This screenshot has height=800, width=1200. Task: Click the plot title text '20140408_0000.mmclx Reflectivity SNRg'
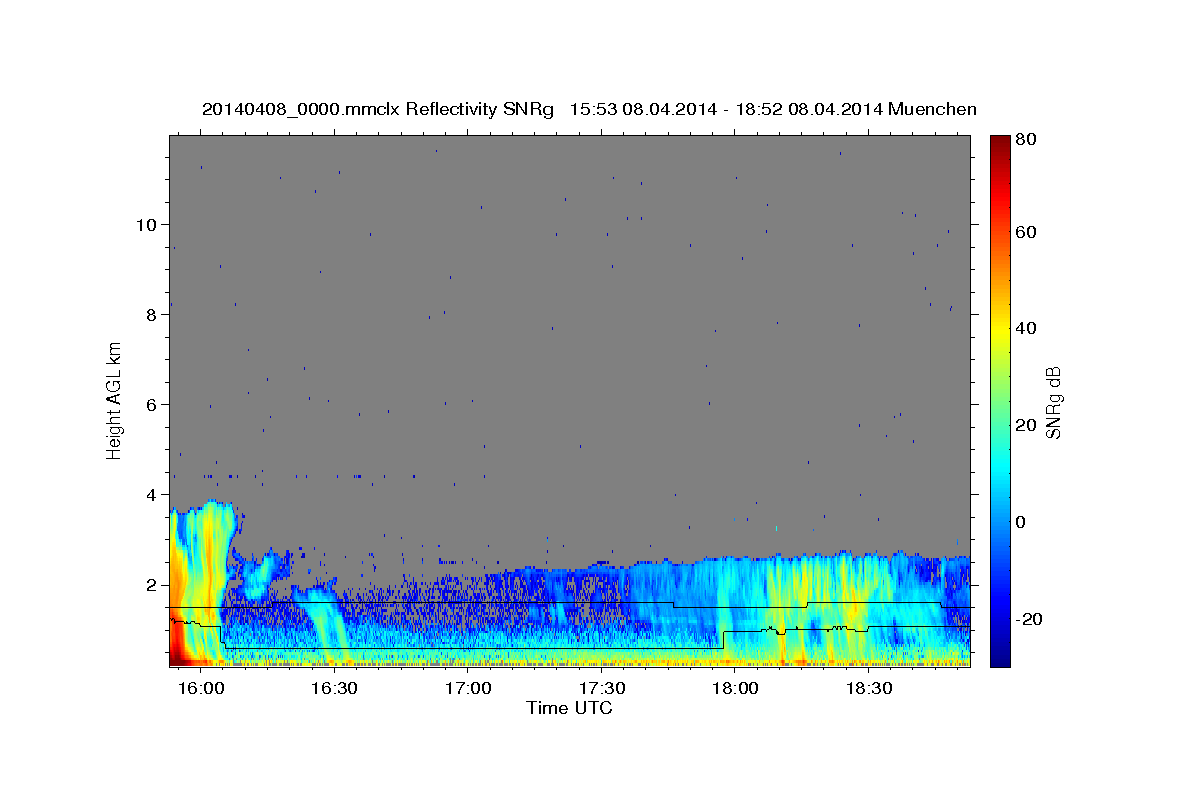coord(378,109)
